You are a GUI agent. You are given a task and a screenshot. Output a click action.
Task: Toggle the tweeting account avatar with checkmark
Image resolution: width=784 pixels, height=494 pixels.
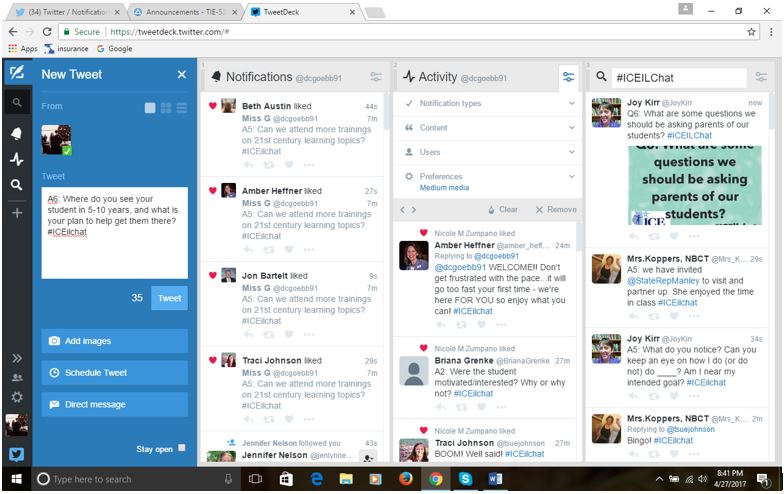(x=56, y=140)
